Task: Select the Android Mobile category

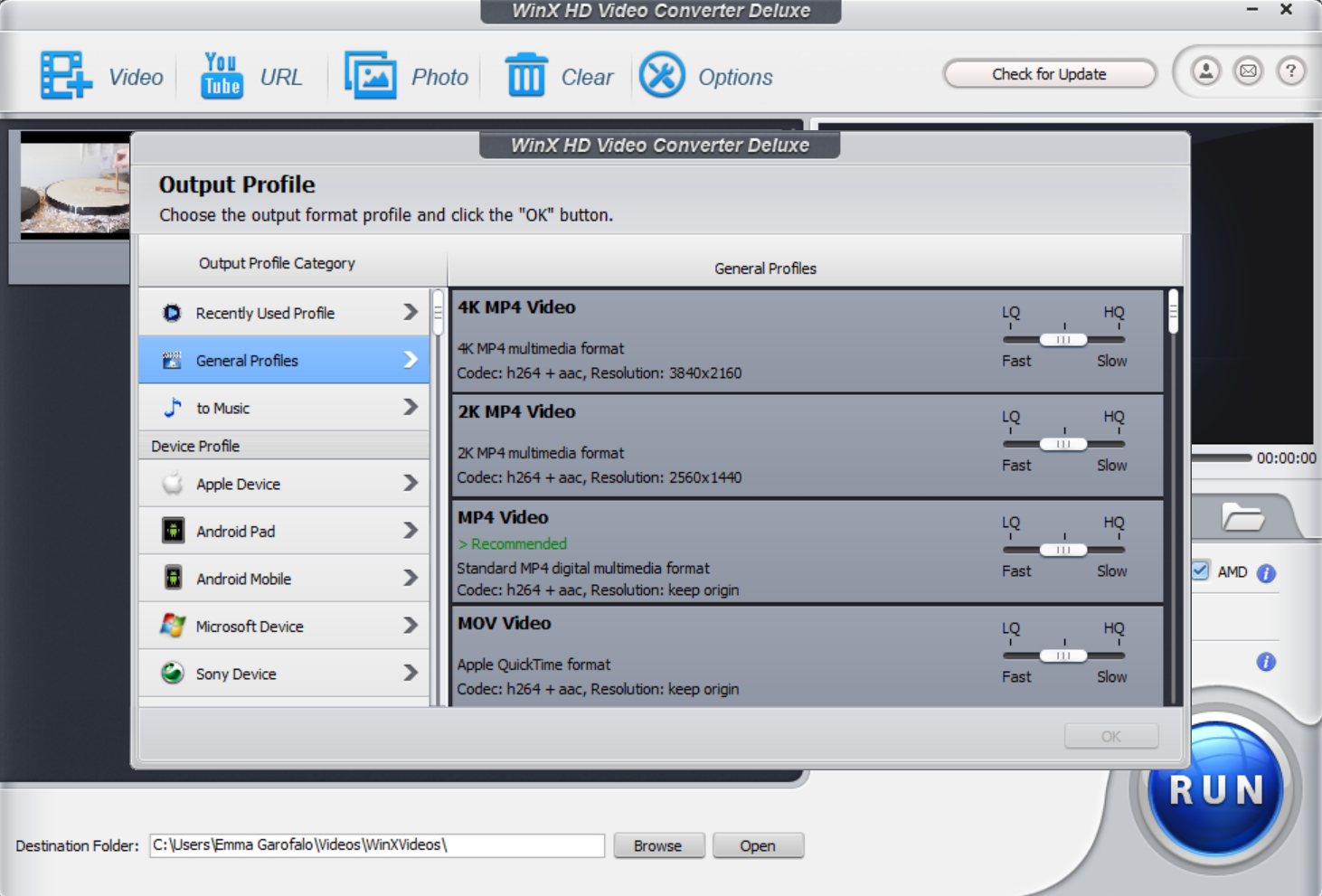Action: pyautogui.click(x=283, y=579)
